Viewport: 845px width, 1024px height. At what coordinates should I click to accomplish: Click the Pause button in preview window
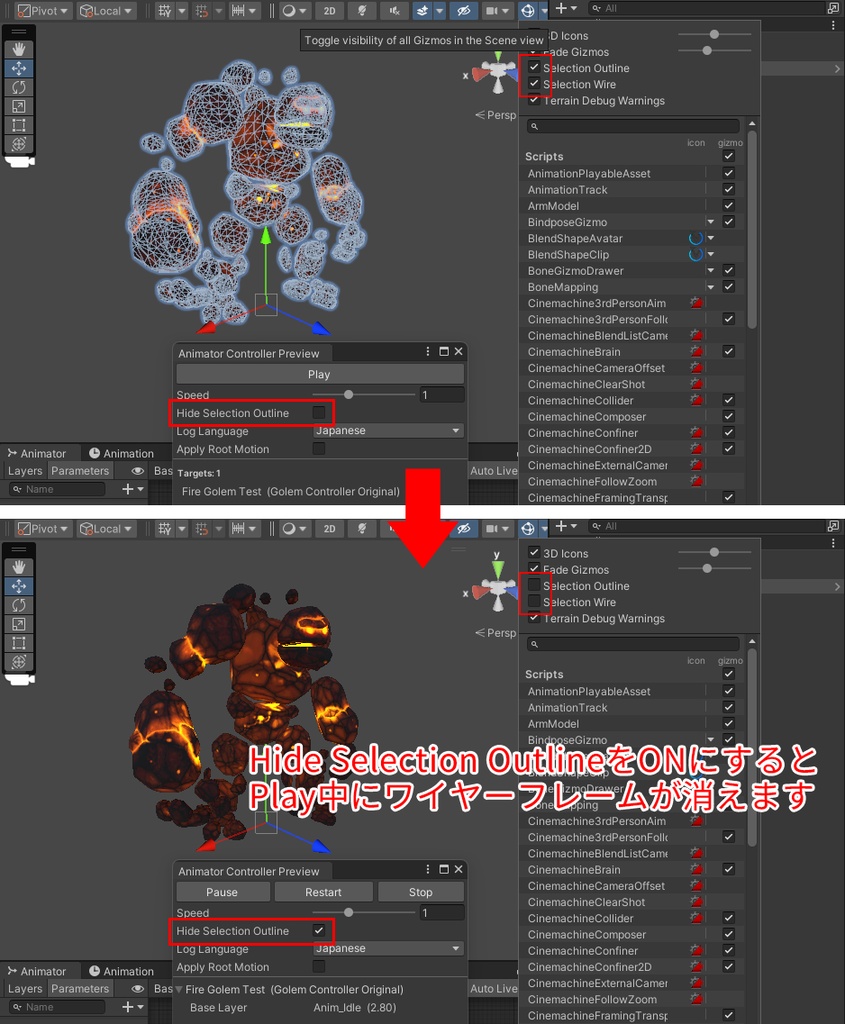tap(223, 892)
